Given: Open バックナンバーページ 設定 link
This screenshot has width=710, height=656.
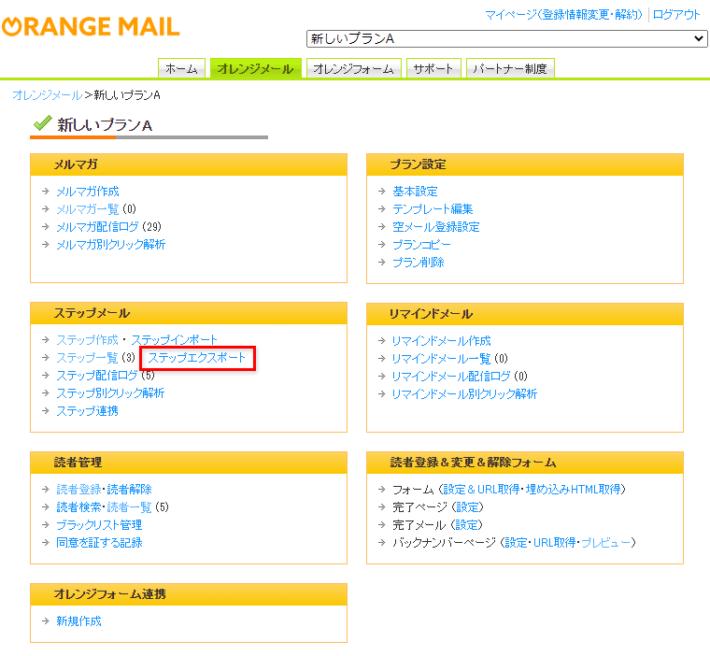Looking at the screenshot, I should [516, 542].
